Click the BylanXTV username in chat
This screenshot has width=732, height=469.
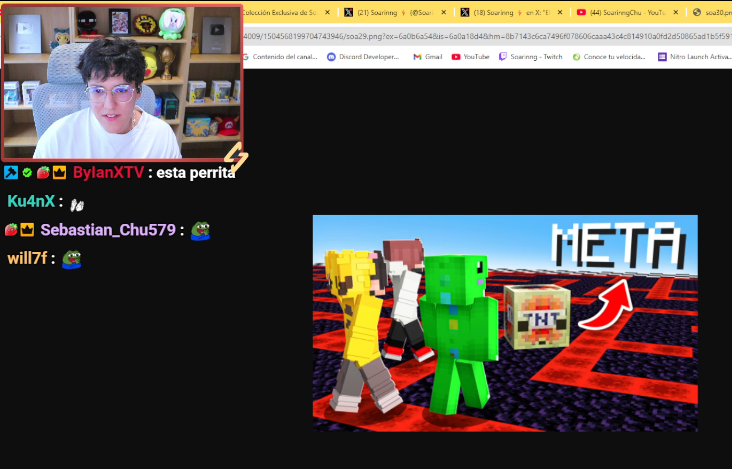[108, 173]
